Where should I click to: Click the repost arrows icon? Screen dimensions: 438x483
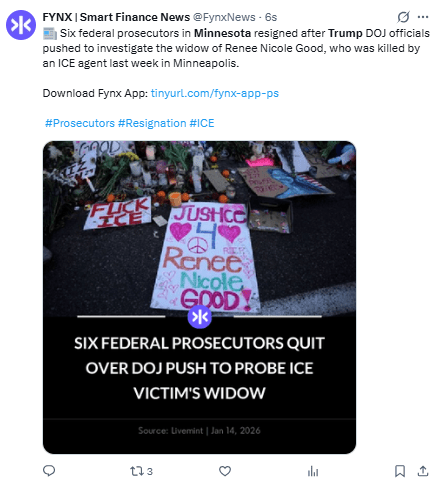tap(136, 471)
